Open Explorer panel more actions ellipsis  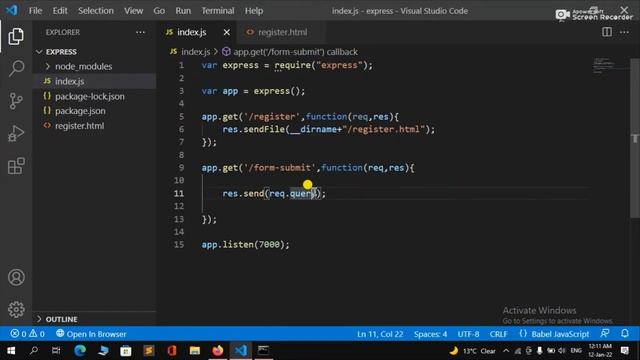(x=140, y=32)
